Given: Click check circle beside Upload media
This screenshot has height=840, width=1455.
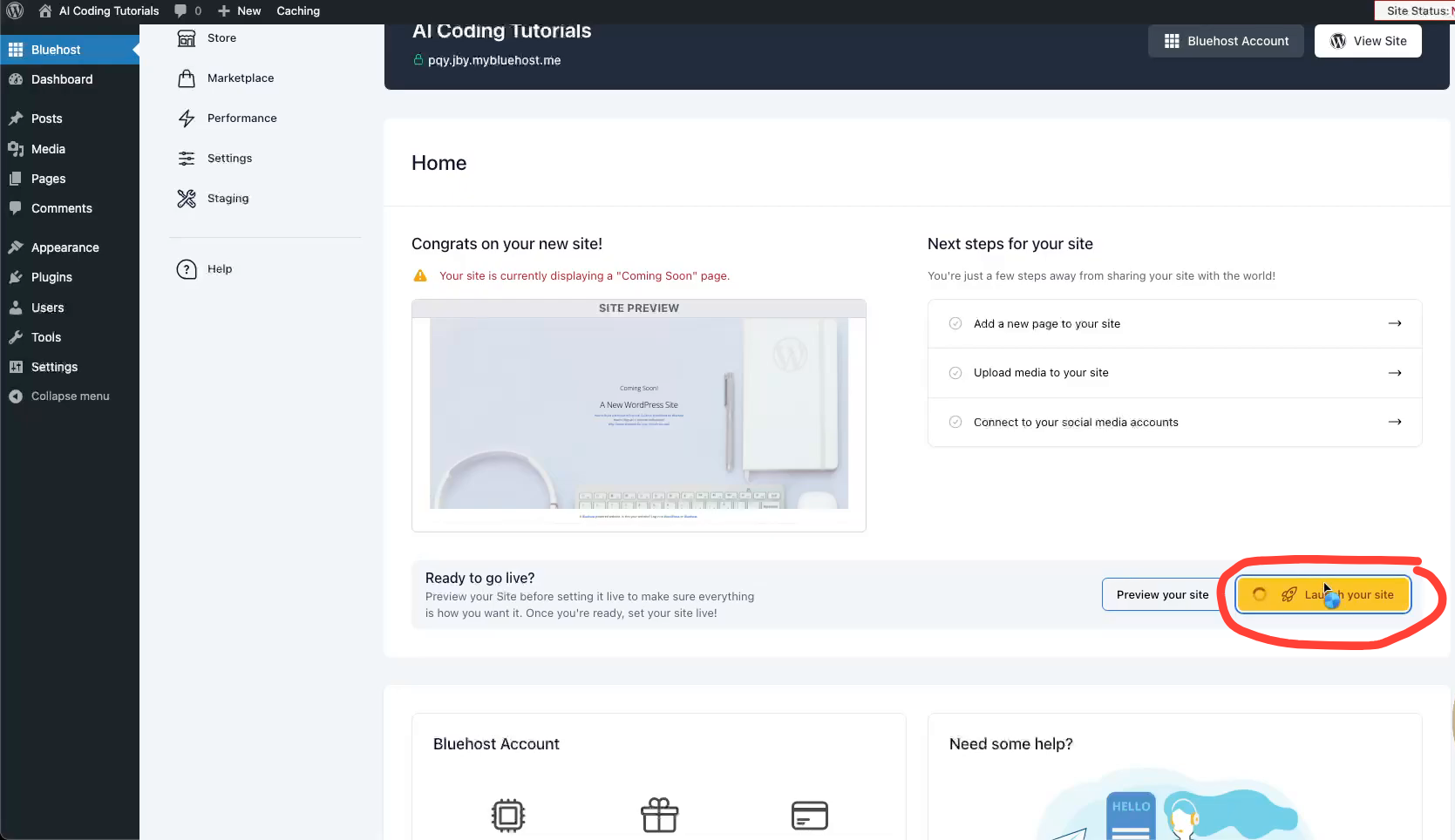Looking at the screenshot, I should coord(955,373).
